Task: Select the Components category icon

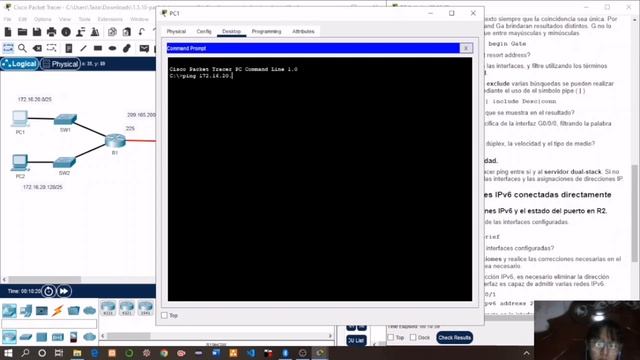Action: 42,311
